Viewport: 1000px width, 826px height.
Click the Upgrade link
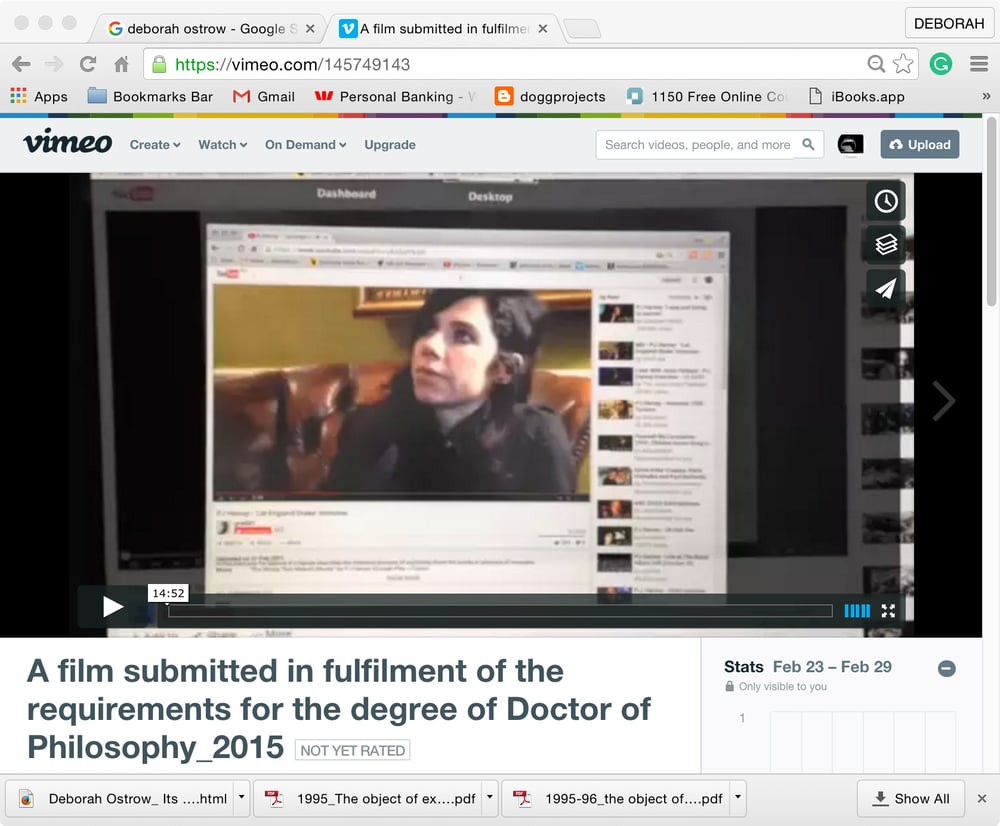[390, 145]
